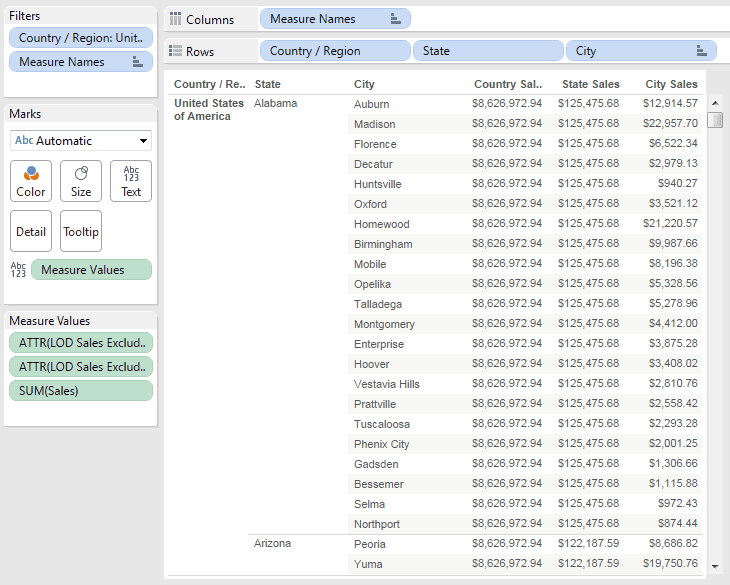730x585 pixels.
Task: Select the State pill on Rows
Action: coord(488,51)
